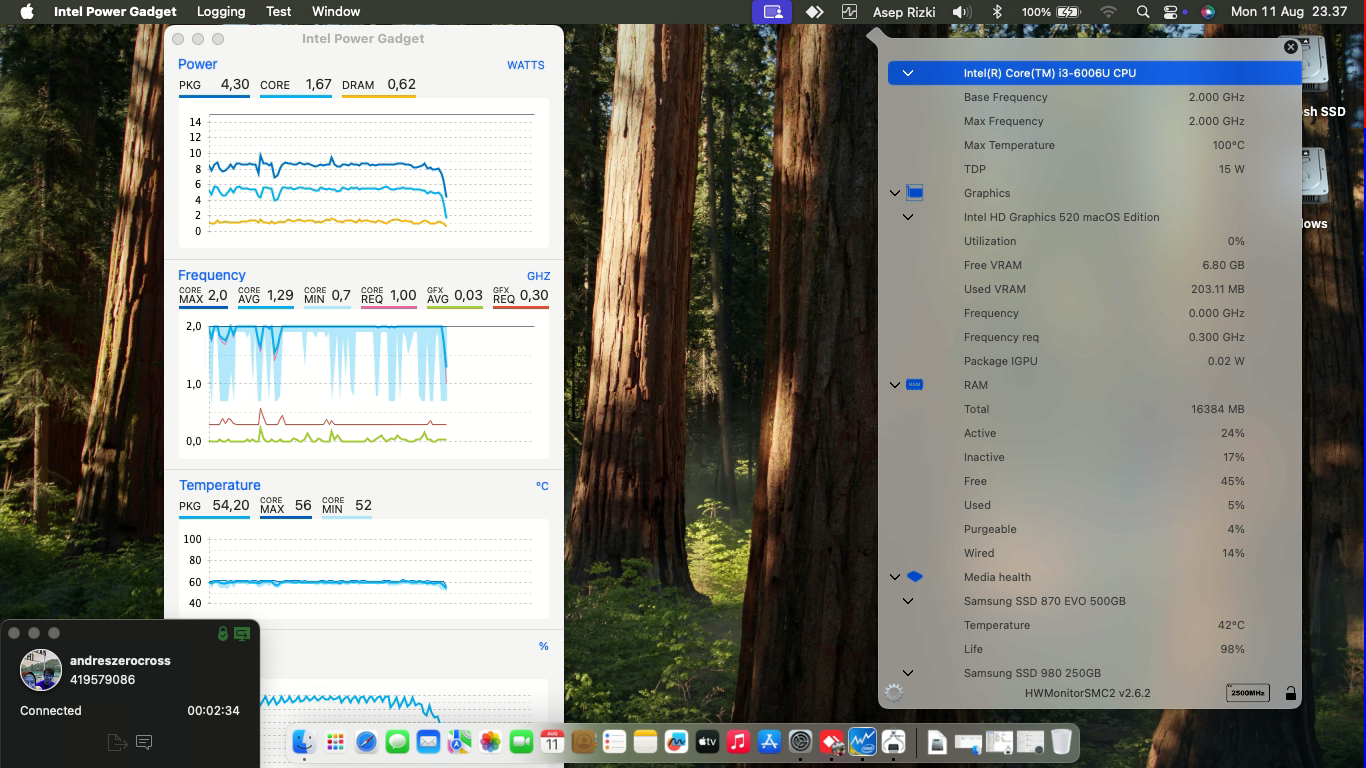
Task: Click the green security padlock in the AnyDesk window
Action: 222,633
